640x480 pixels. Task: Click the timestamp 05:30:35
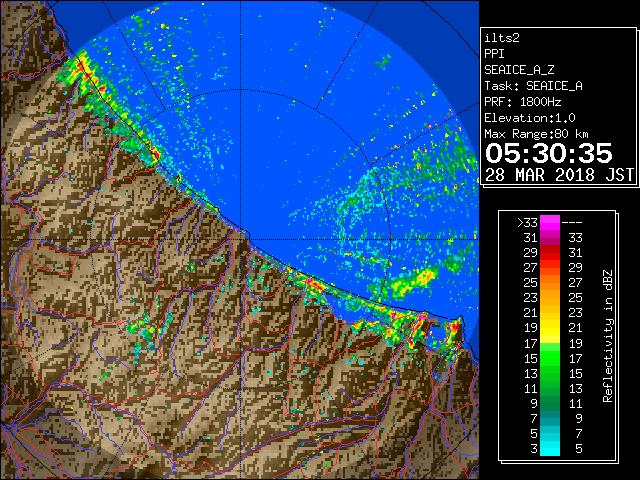click(549, 153)
